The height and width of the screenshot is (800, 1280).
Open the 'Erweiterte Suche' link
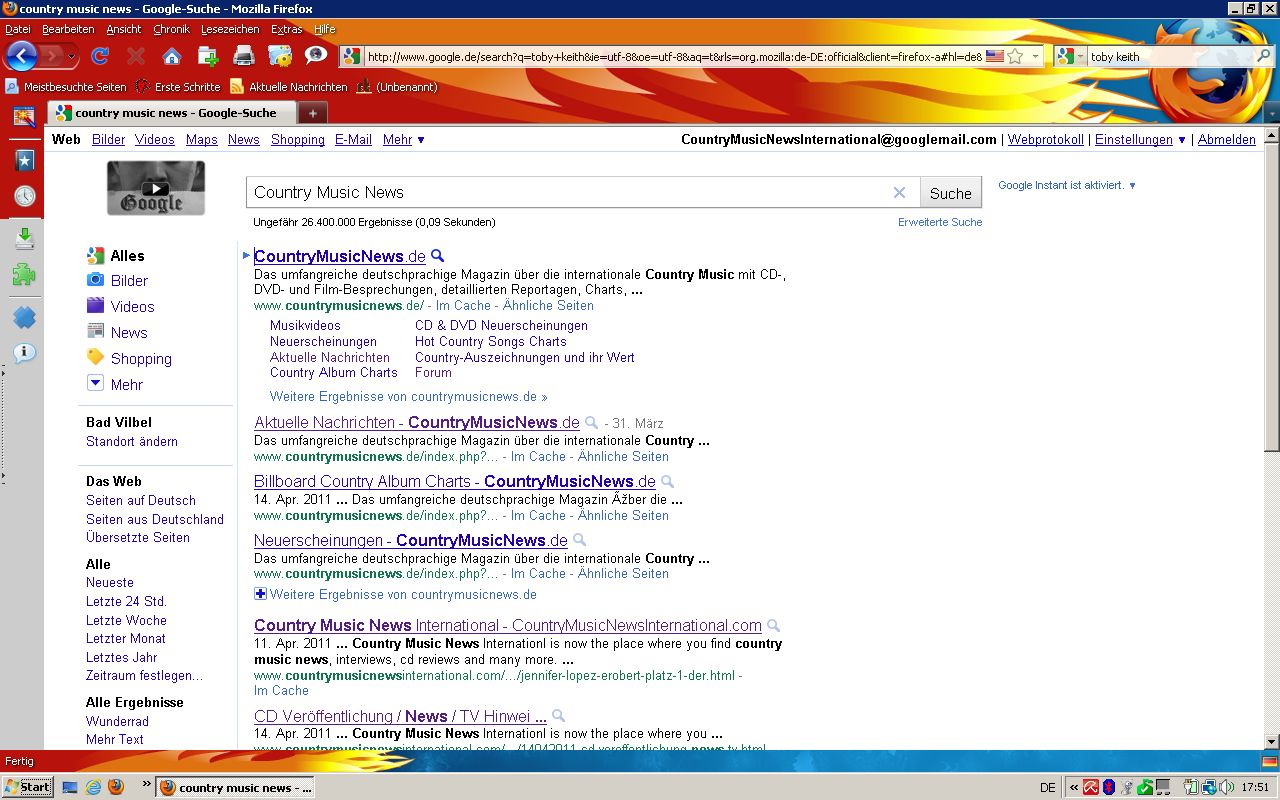[940, 222]
